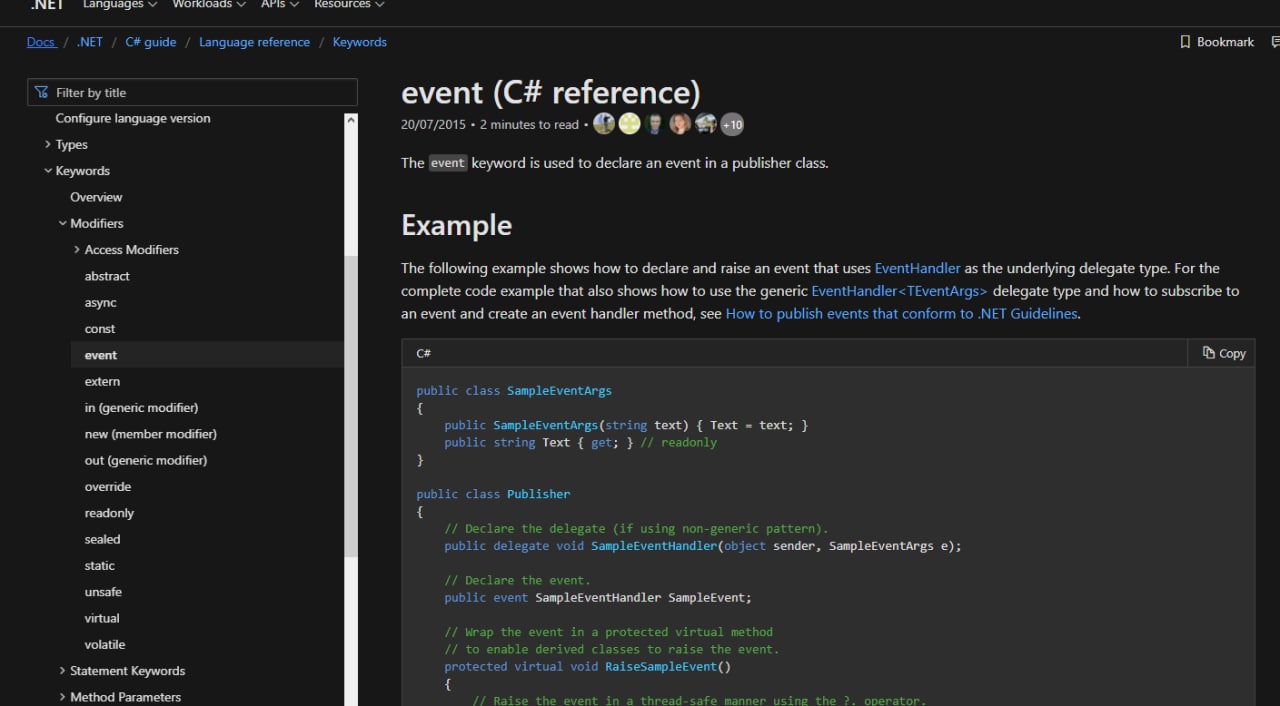Open the Workloads dropdown menu
Screen dimensions: 1280x706
click(208, 5)
